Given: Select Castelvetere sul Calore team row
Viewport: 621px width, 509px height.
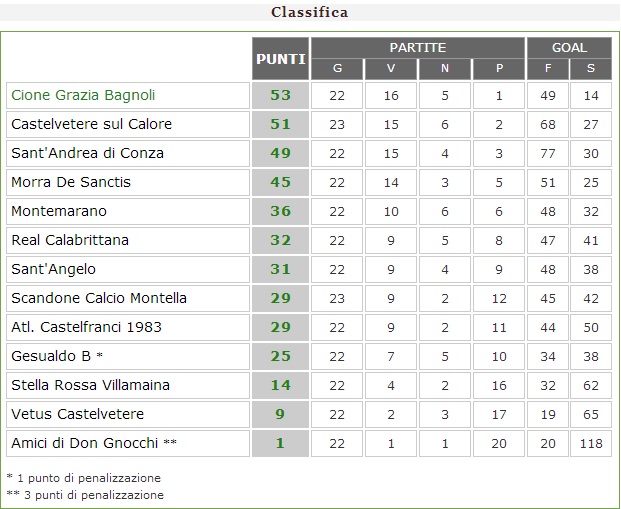Looking at the screenshot, I should (91, 125).
